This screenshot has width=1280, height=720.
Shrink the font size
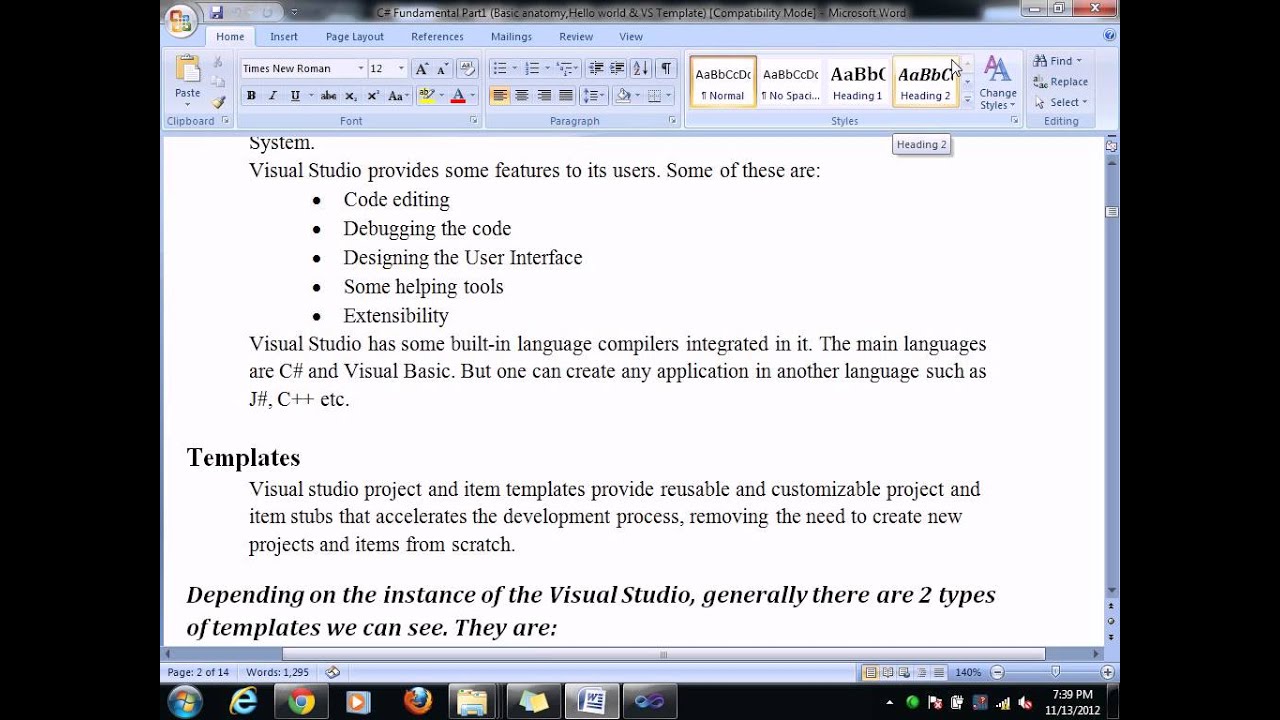point(442,68)
